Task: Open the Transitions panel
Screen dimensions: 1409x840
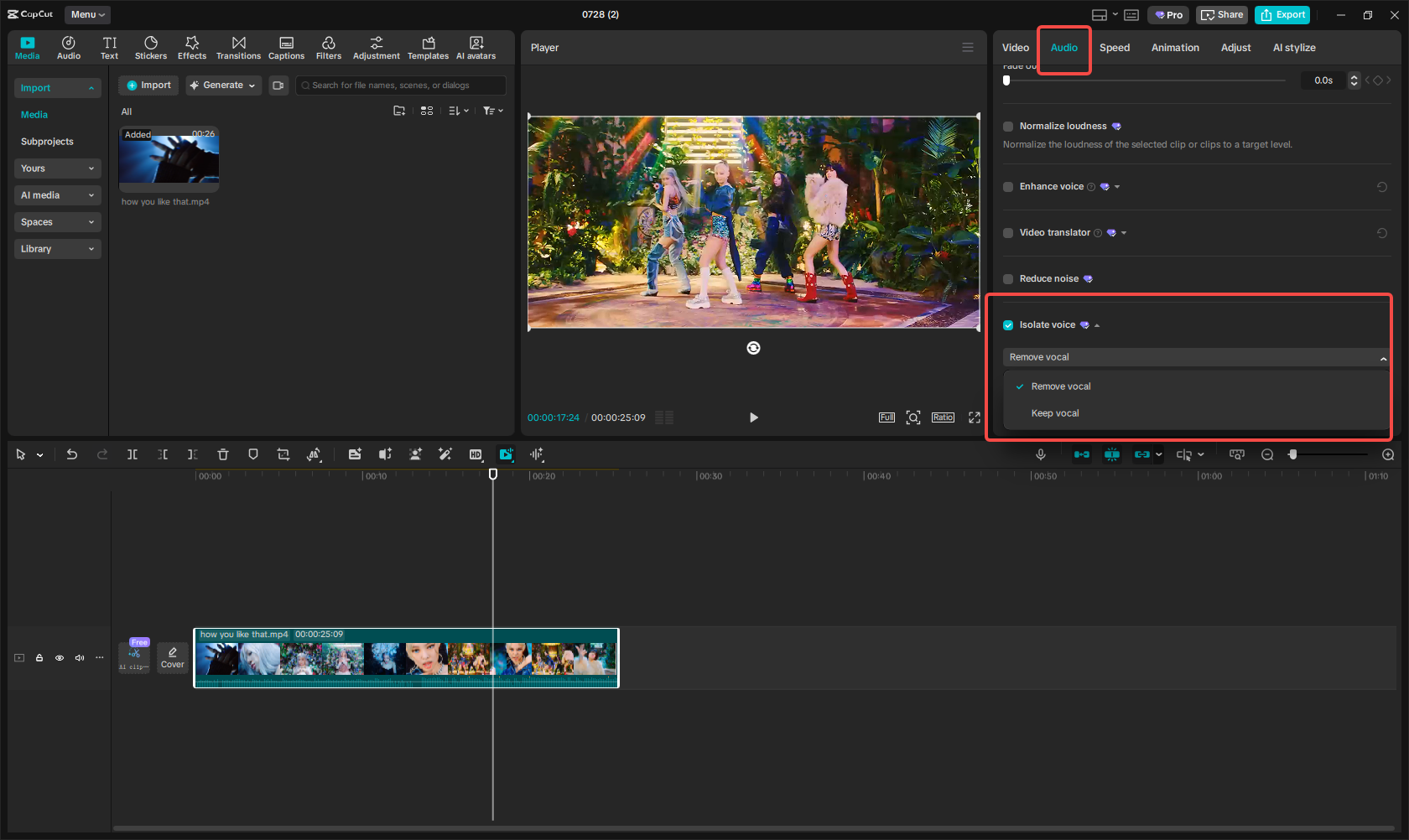Action: click(x=238, y=48)
